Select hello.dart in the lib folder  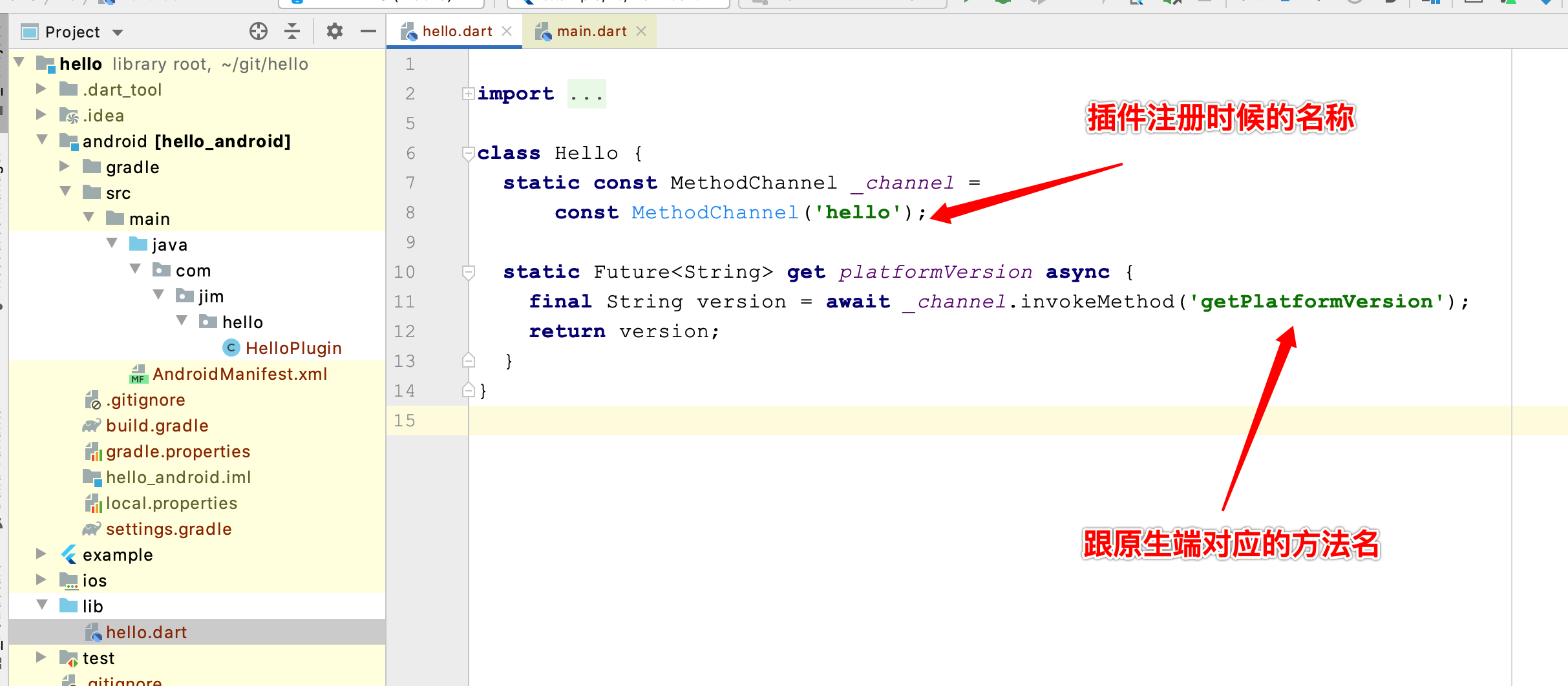(146, 632)
